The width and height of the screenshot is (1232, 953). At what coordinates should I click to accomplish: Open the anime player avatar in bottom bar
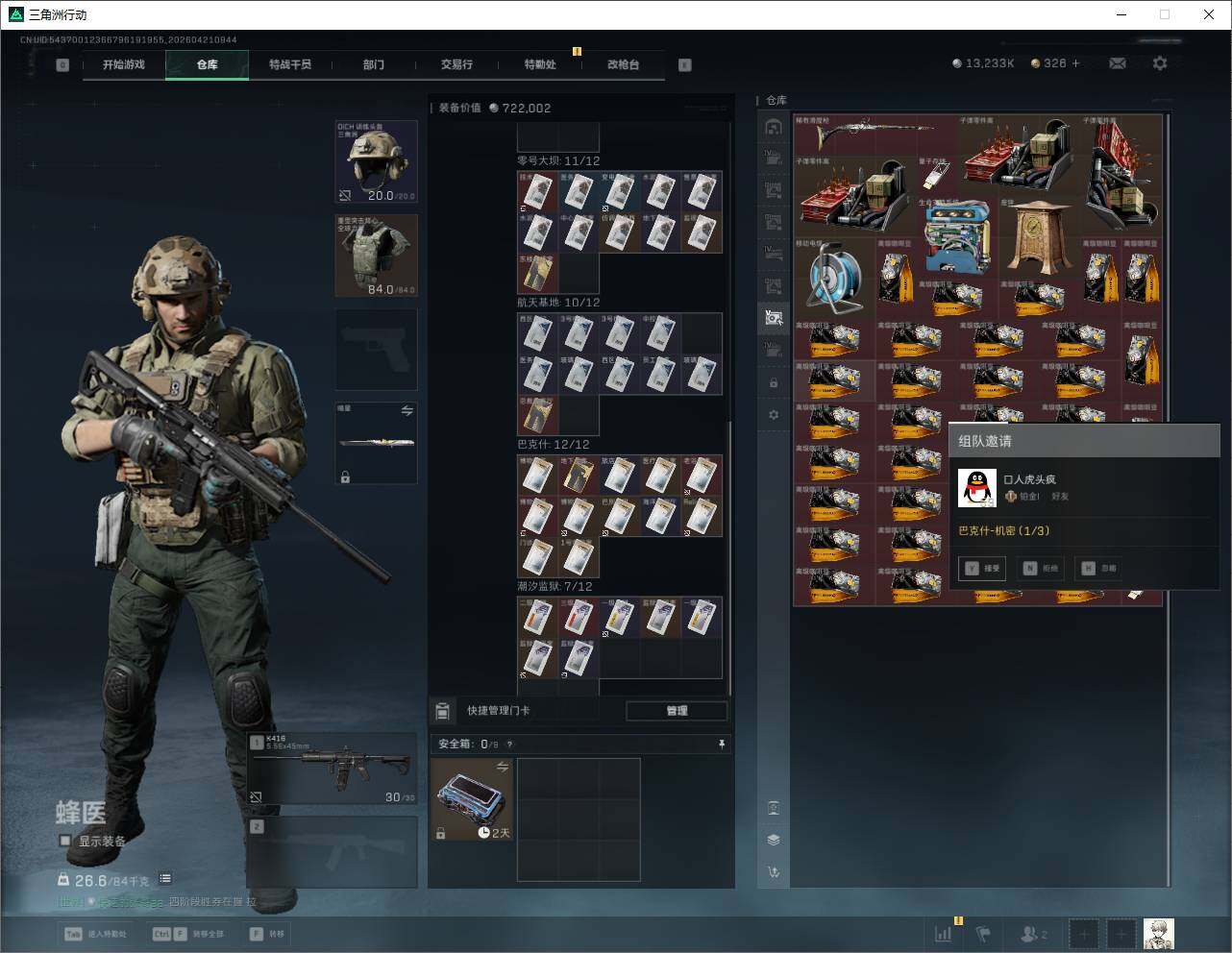point(1158,933)
